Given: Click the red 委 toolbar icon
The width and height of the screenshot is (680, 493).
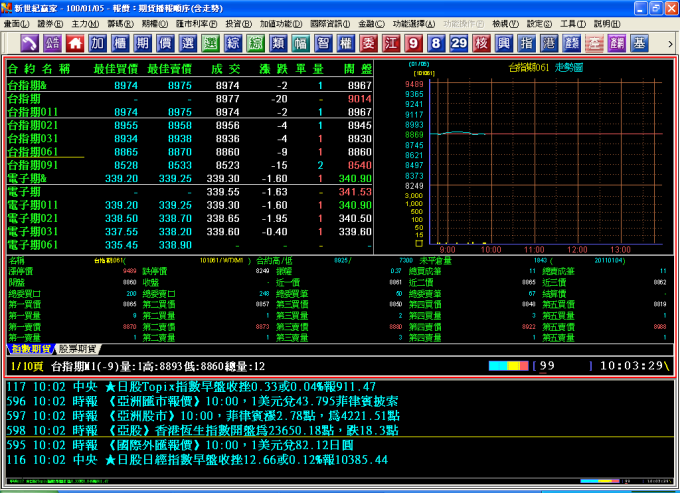Looking at the screenshot, I should tap(368, 43).
